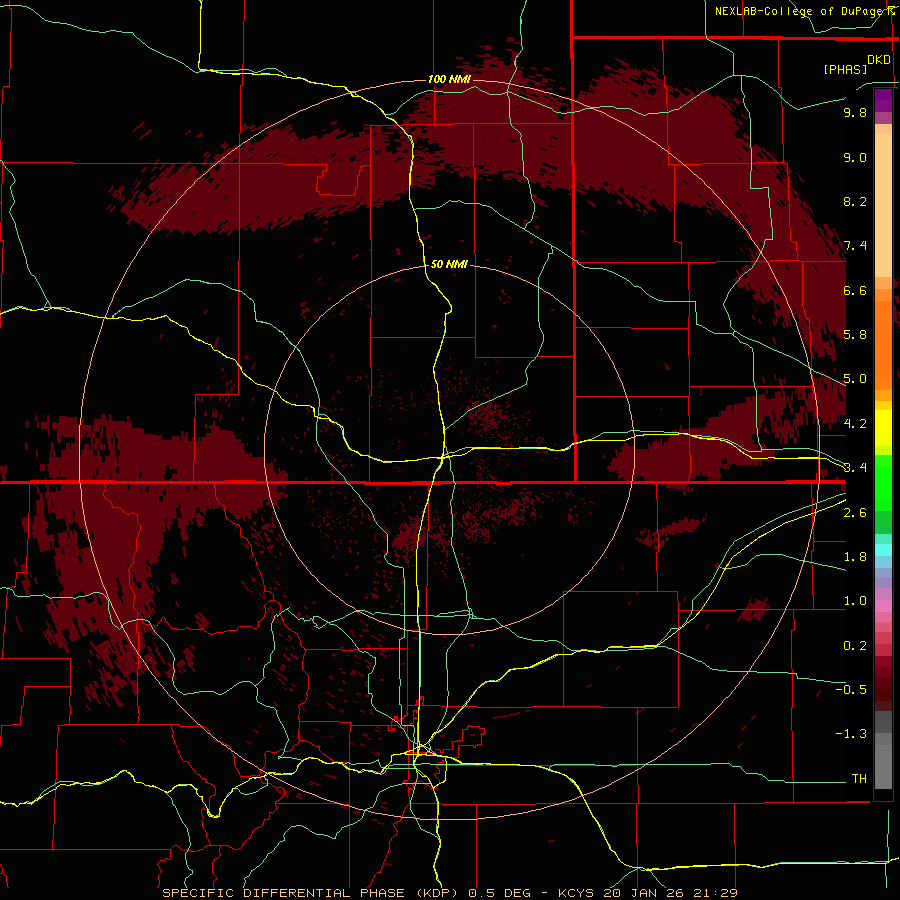
Task: Click the TH label on color scale
Action: tap(859, 779)
